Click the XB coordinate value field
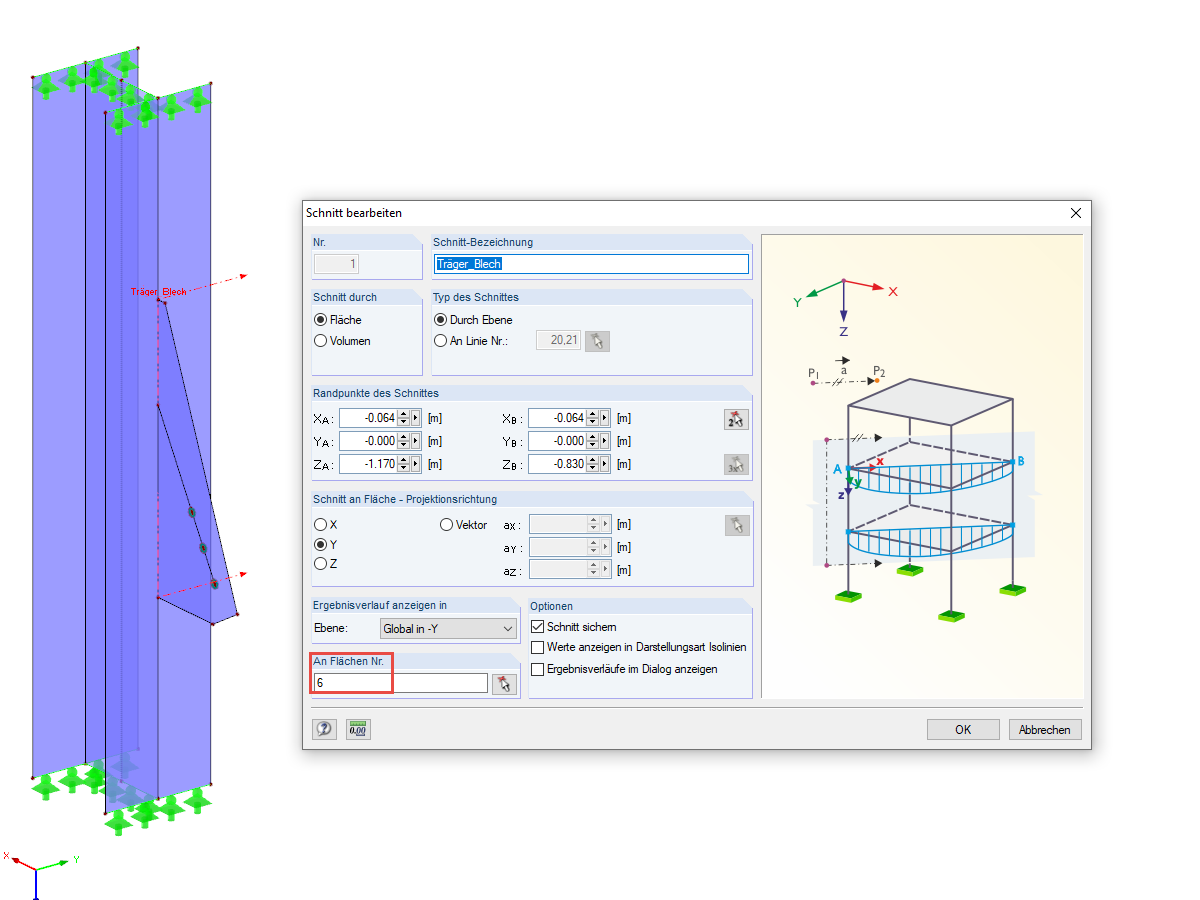Screen dimensions: 1200x900 pyautogui.click(x=557, y=419)
